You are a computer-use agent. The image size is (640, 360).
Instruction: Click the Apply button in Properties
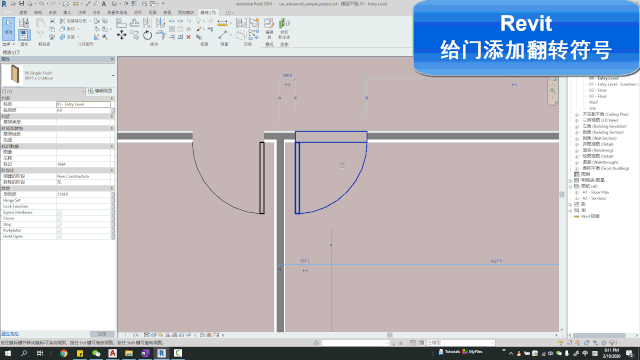[x=102, y=334]
